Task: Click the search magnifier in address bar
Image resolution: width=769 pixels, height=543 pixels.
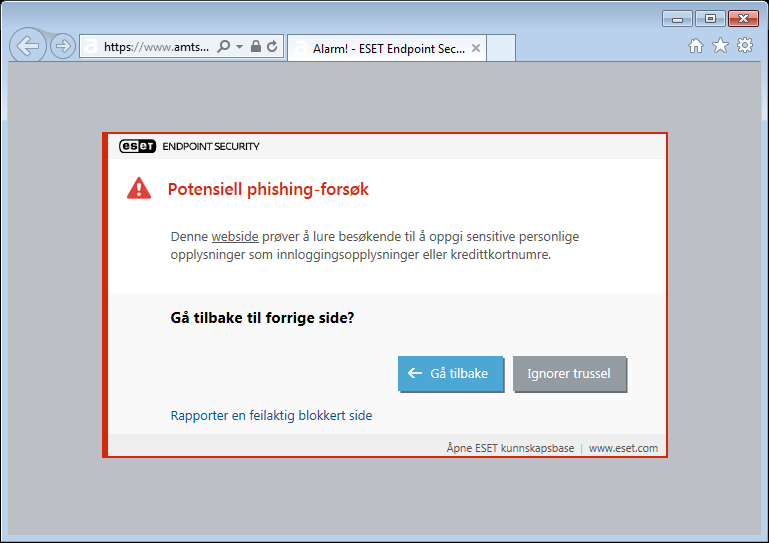Action: tap(224, 47)
